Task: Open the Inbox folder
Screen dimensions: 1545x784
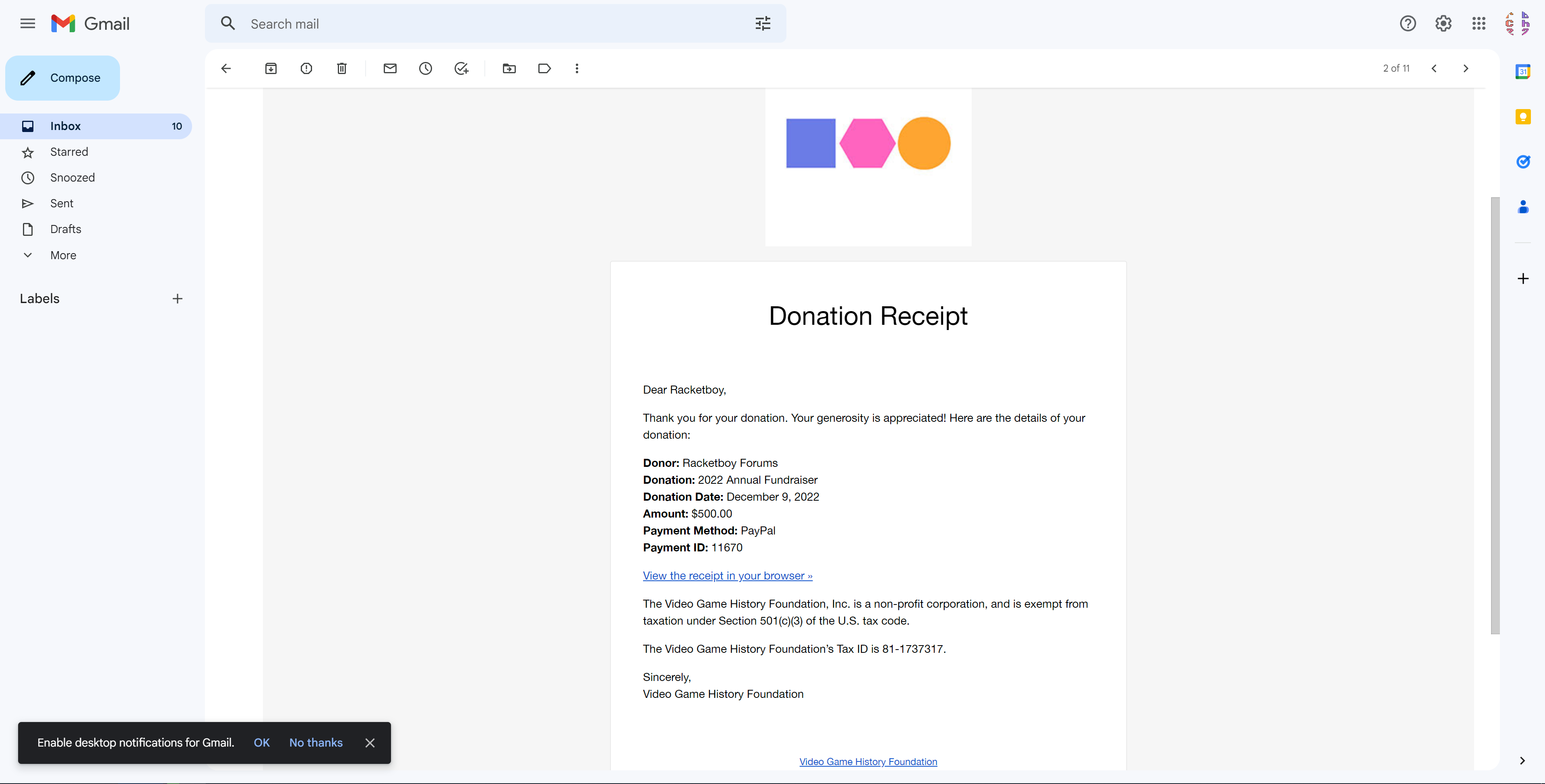Action: click(x=96, y=126)
